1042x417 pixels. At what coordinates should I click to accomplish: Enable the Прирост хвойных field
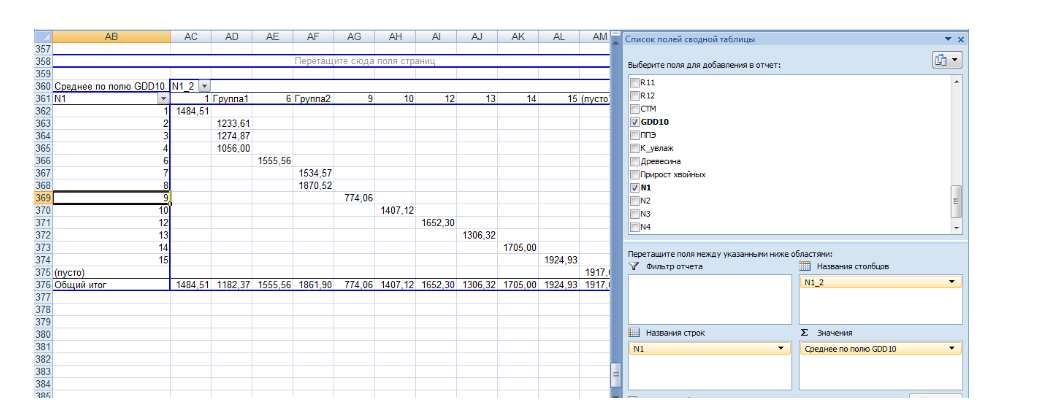coord(633,174)
